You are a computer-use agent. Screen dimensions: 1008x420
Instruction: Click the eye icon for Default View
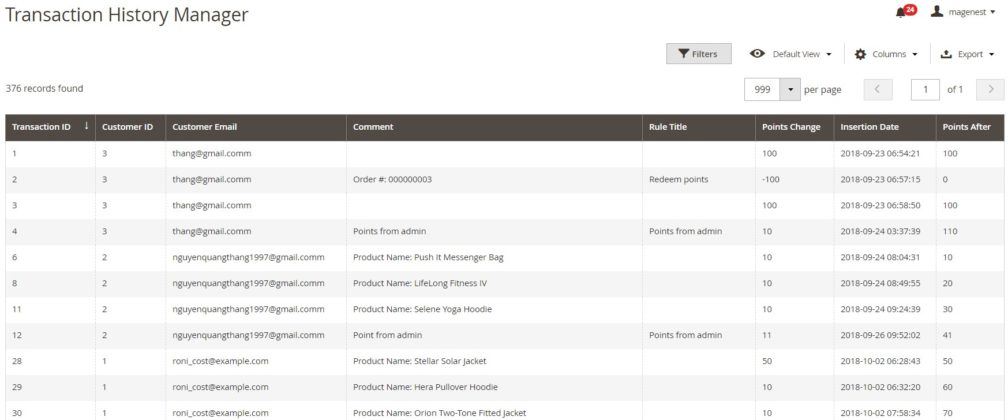[758, 54]
